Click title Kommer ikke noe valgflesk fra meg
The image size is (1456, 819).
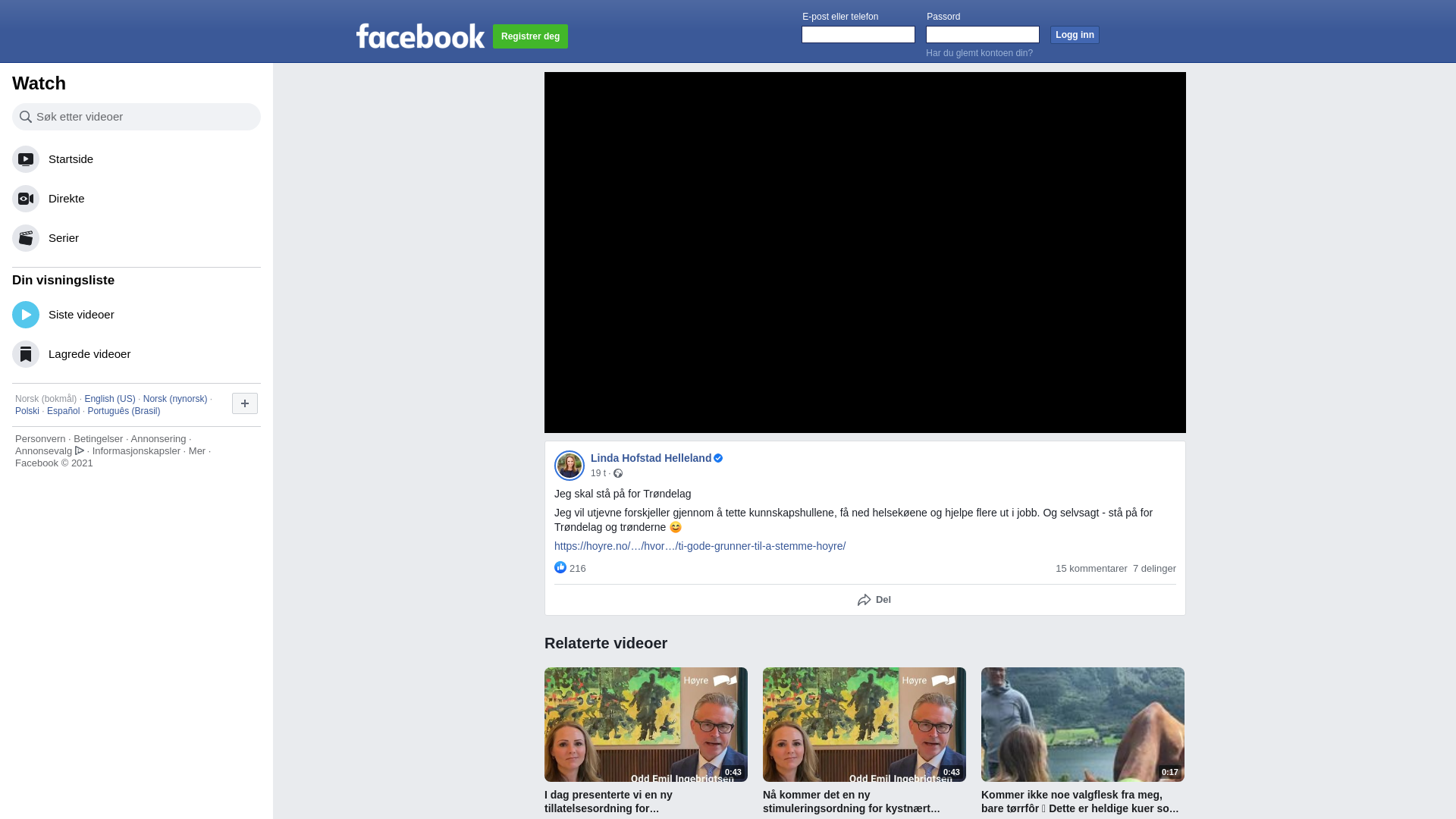(x=1080, y=802)
